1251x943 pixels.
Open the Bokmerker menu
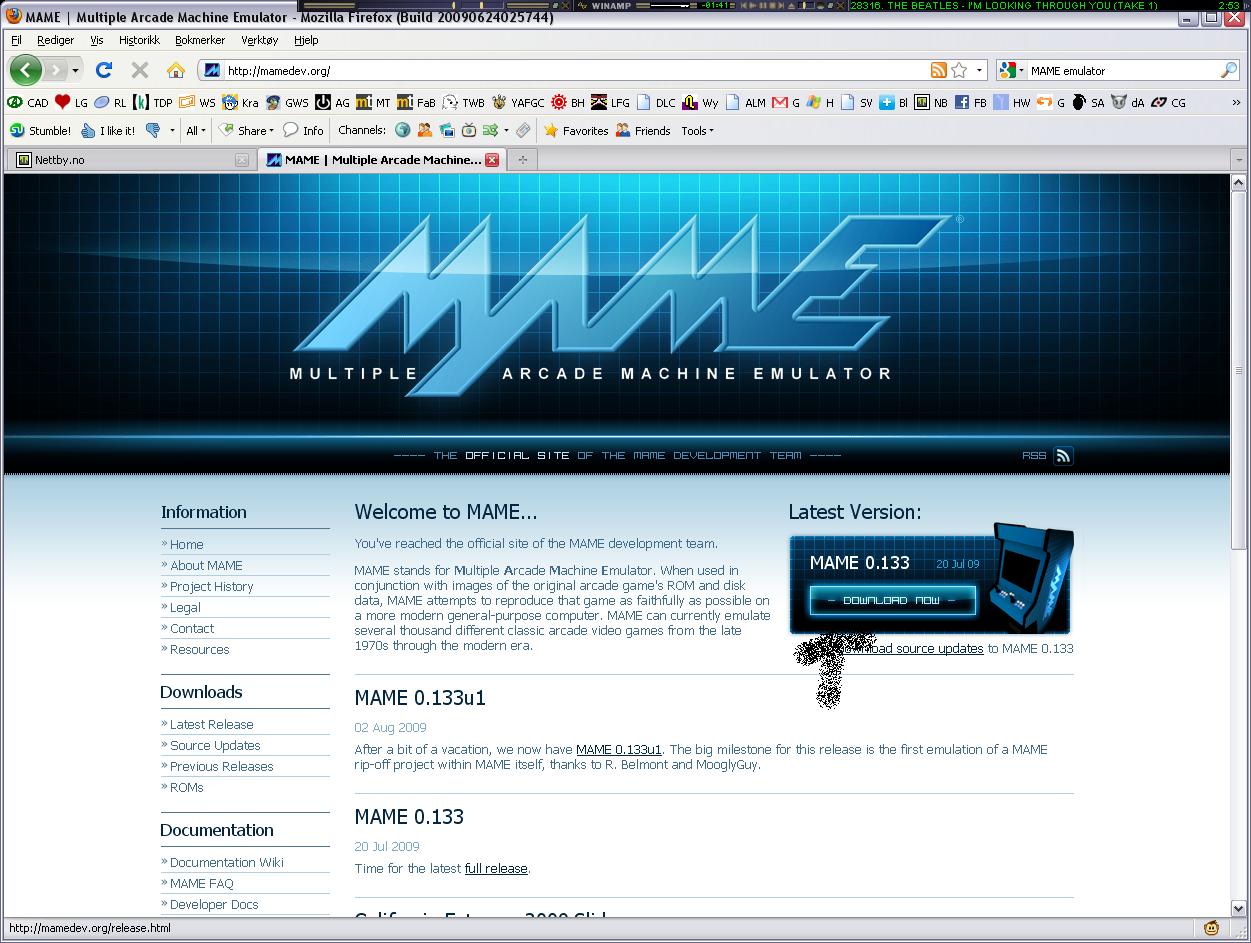point(200,40)
